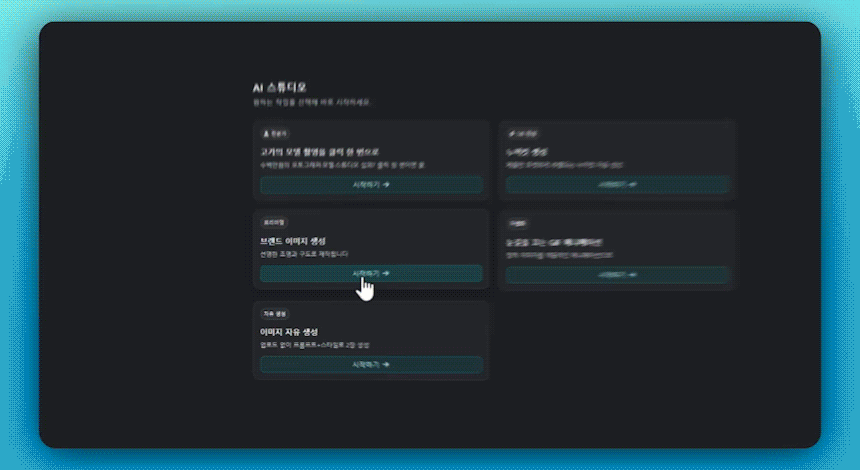860x470 pixels.
Task: Click the 자유 생성 badge
Action: (274, 314)
